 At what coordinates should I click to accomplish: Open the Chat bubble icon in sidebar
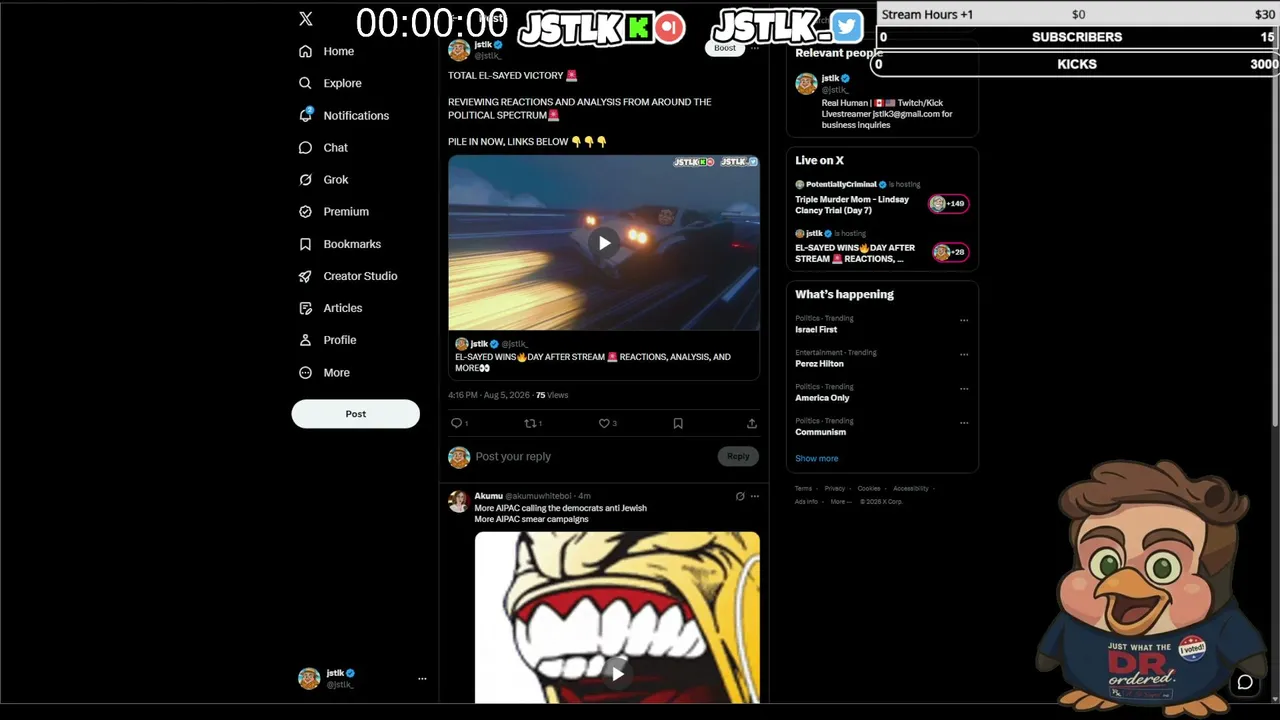click(305, 148)
